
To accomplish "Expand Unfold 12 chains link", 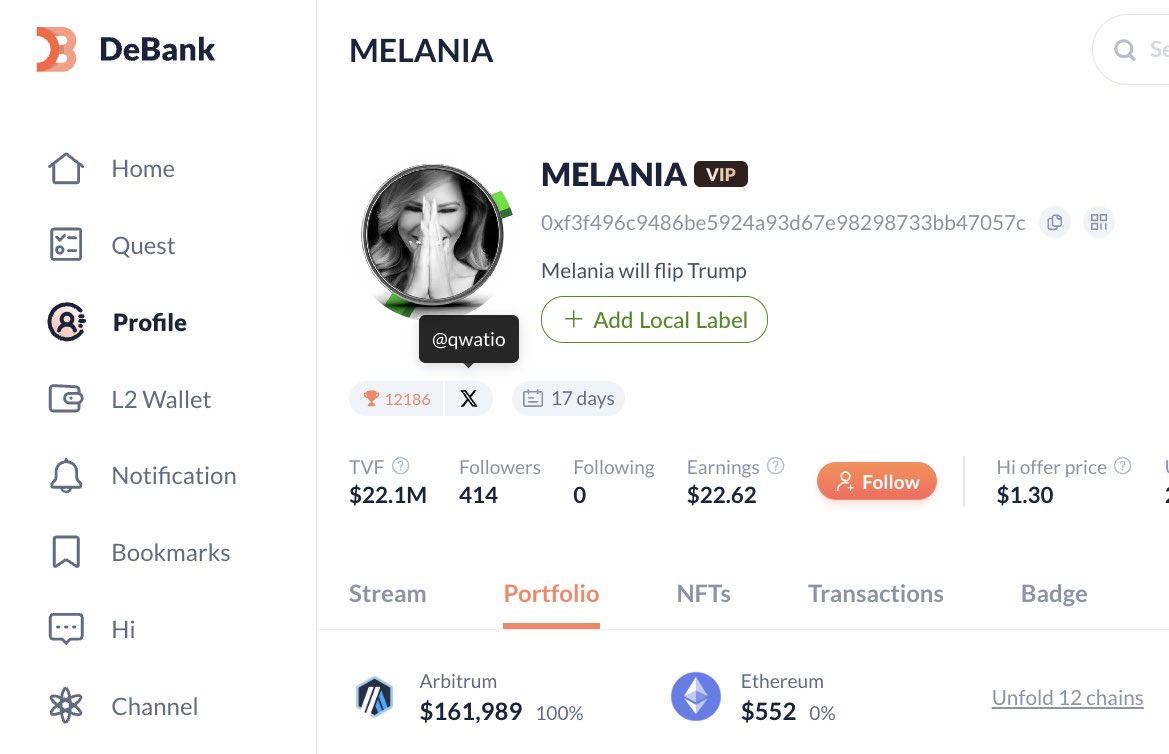I will click(1067, 698).
